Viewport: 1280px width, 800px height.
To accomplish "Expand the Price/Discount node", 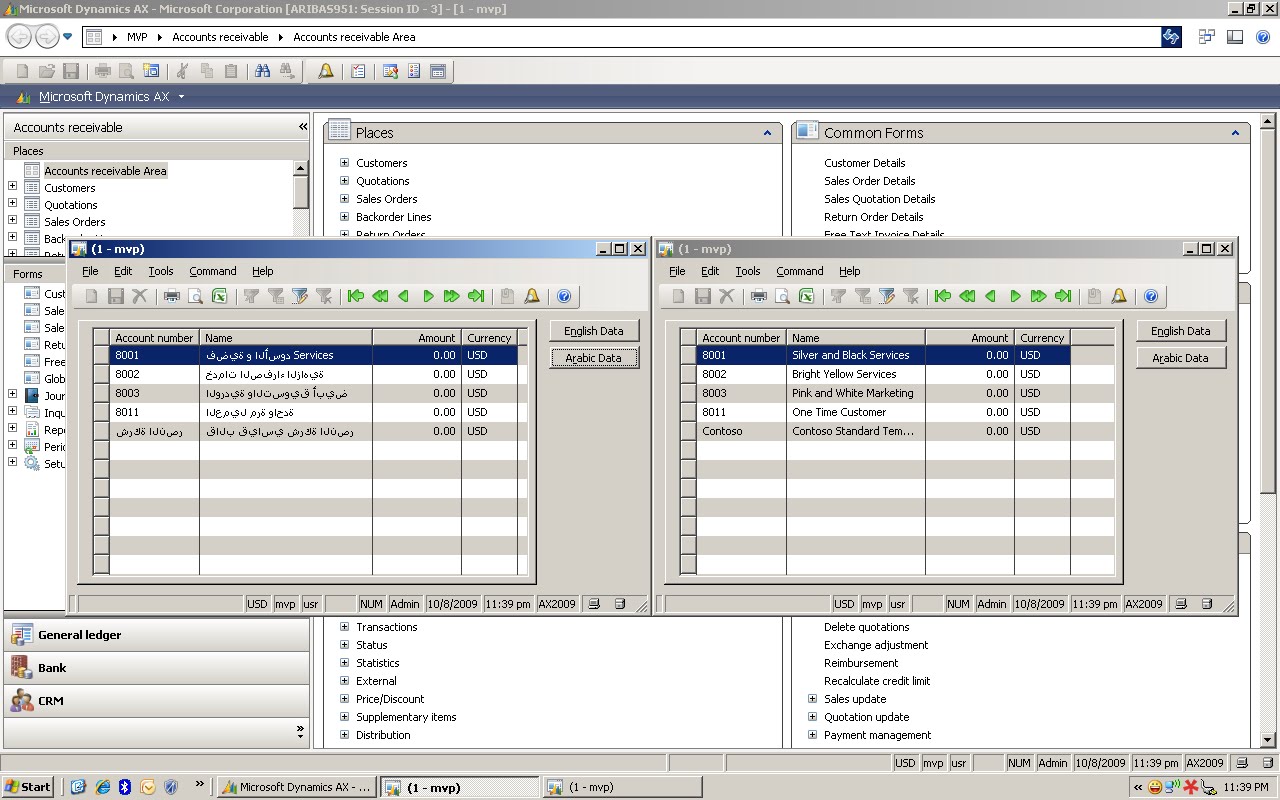I will [x=345, y=699].
